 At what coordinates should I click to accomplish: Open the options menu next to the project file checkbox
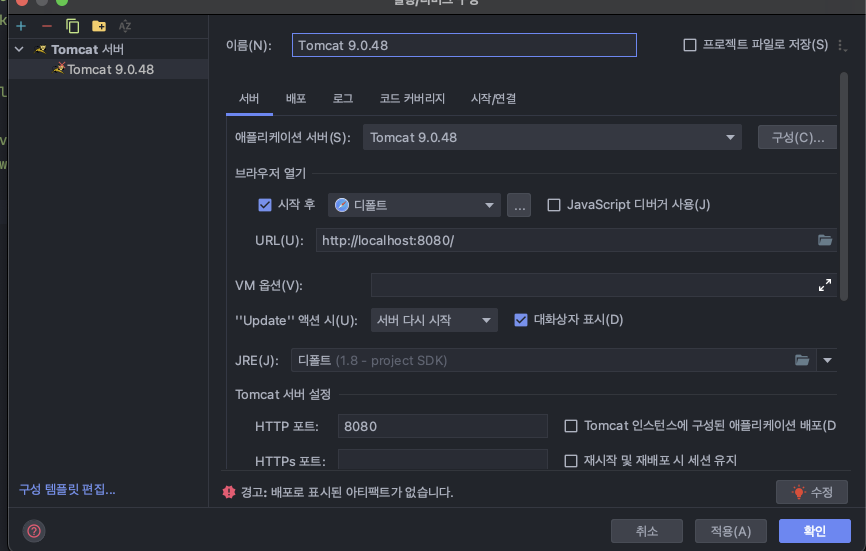842,45
